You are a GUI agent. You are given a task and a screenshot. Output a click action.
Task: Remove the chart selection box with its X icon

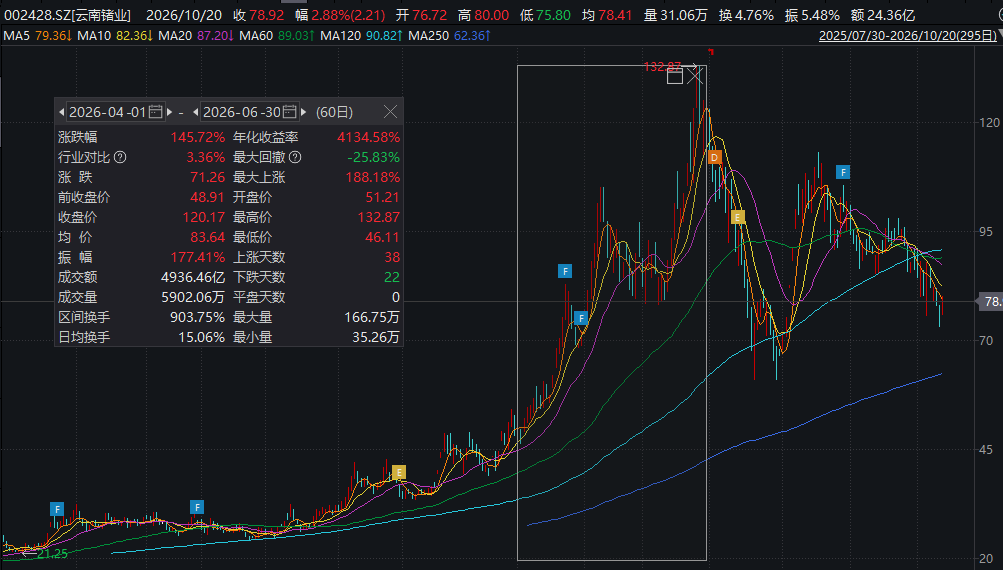click(x=695, y=76)
